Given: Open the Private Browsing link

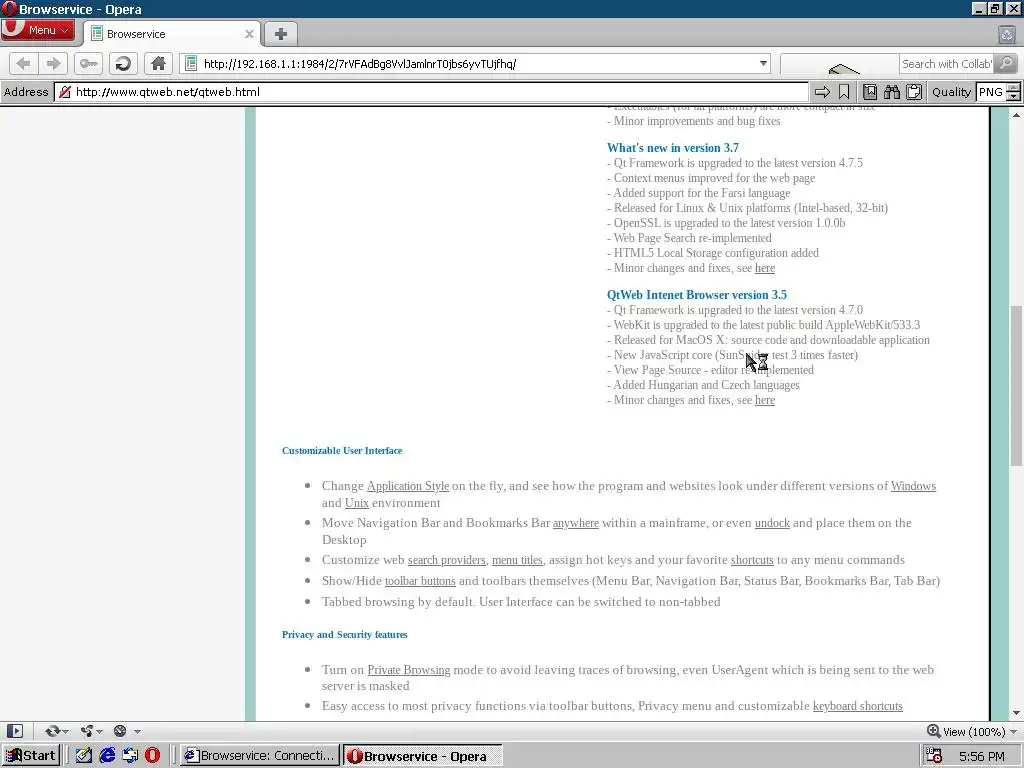Looking at the screenshot, I should tap(409, 670).
